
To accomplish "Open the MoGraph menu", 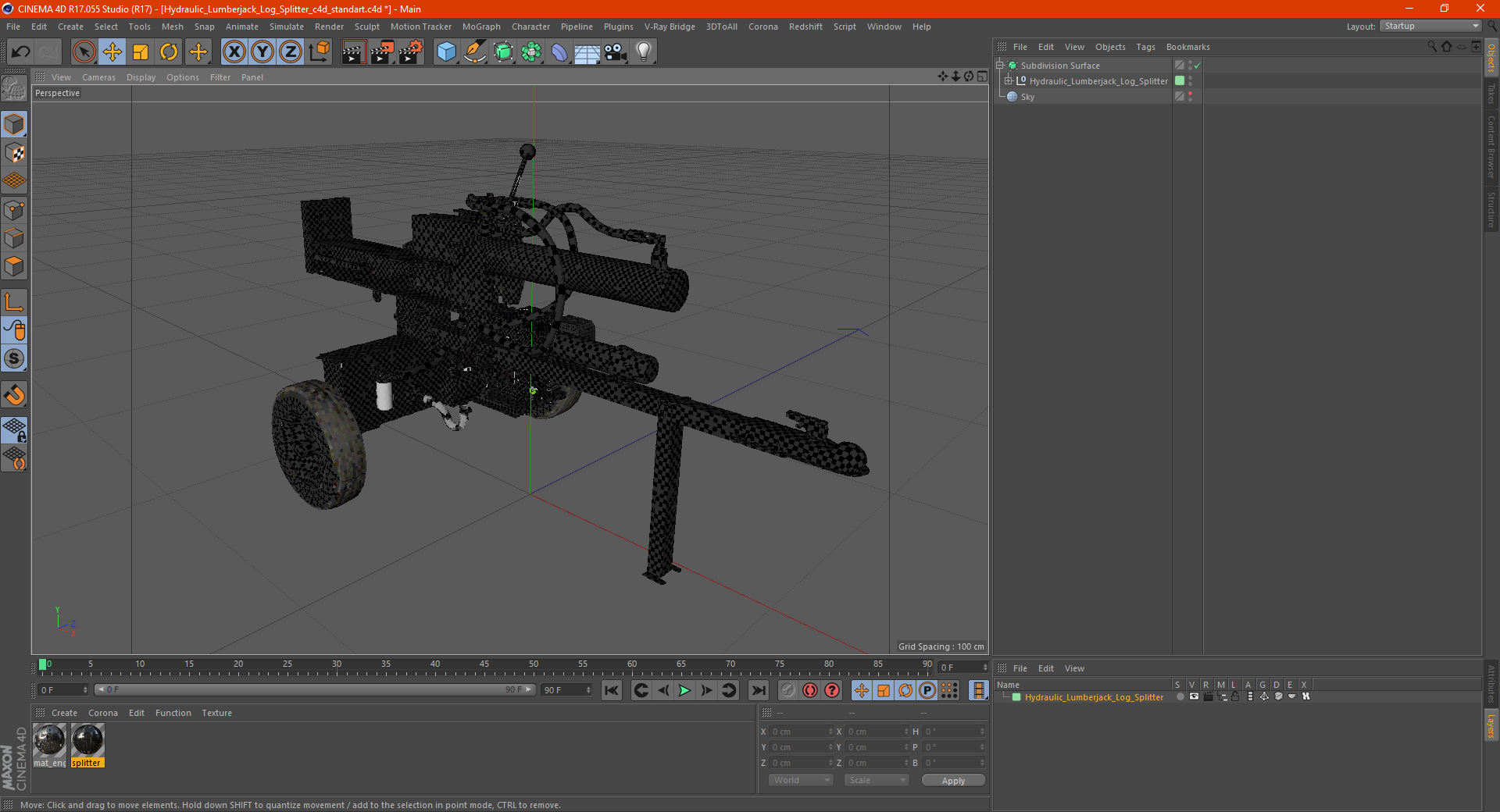I will coord(481,27).
